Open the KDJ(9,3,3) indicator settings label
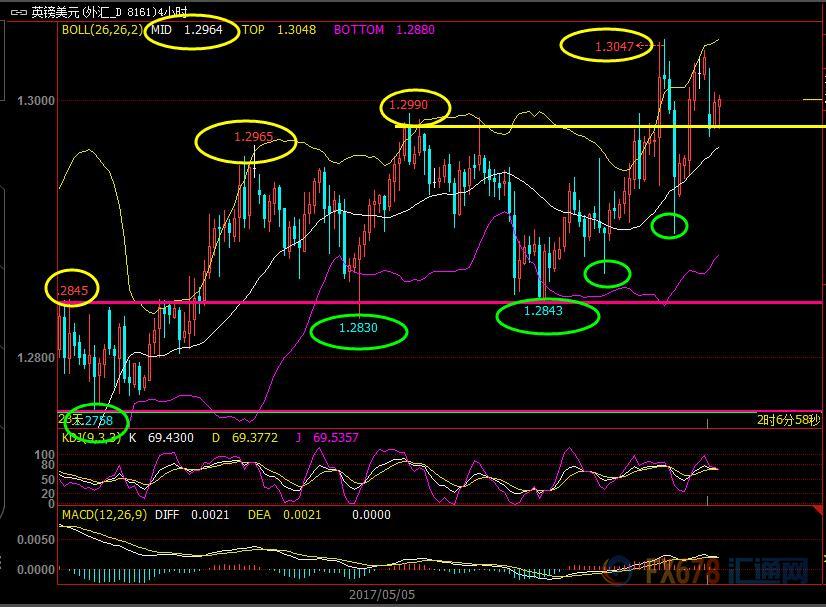The height and width of the screenshot is (607, 826). pyautogui.click(x=90, y=438)
